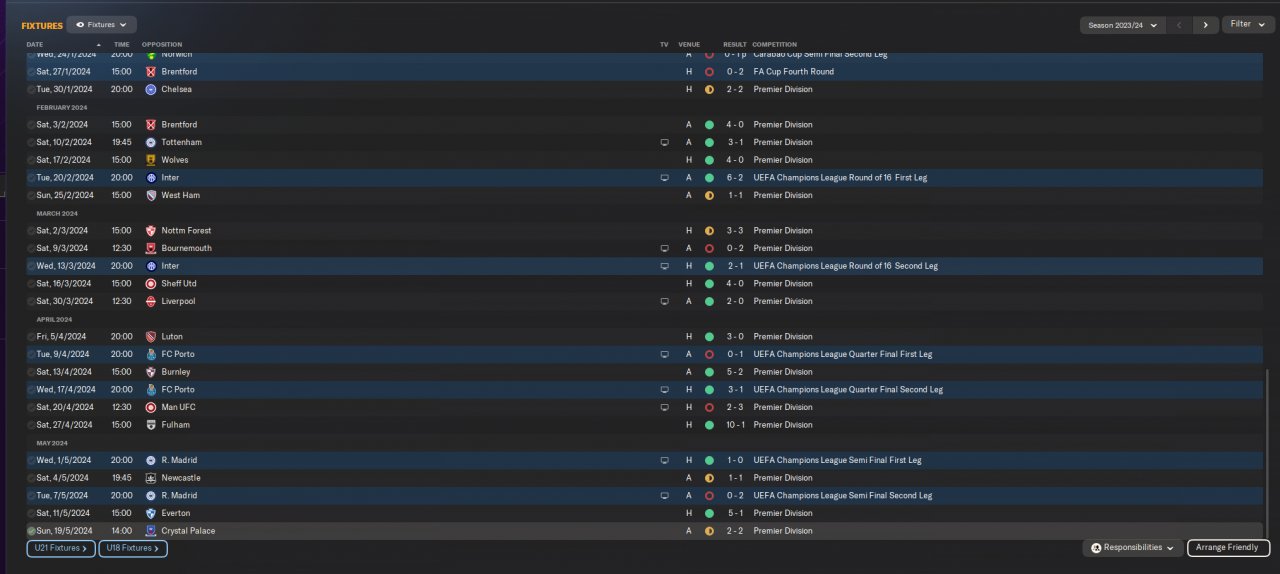This screenshot has width=1280, height=574.
Task: Select the Sun, 19/5/2024 date cell
Action: click(64, 531)
